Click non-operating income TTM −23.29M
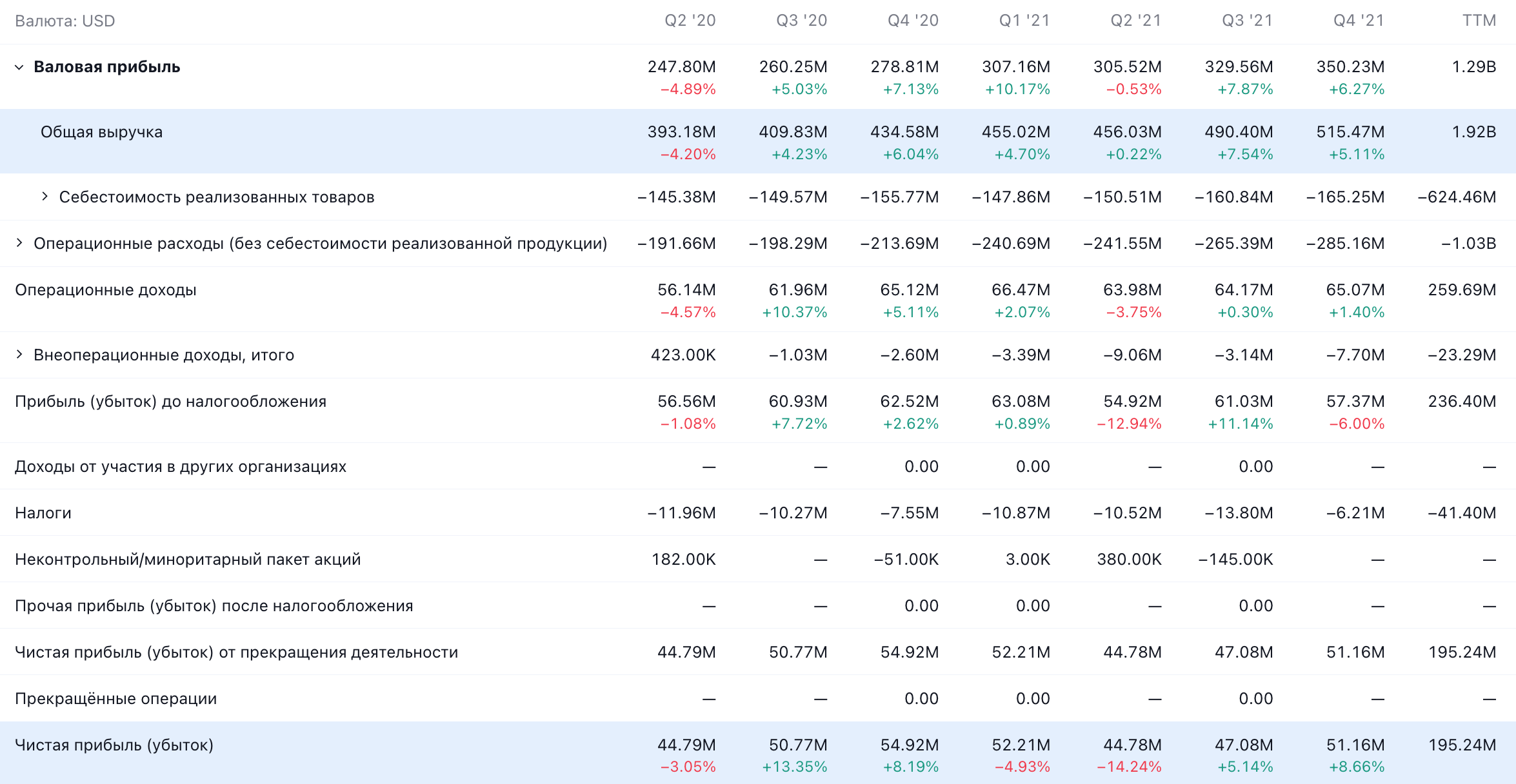 click(1462, 355)
